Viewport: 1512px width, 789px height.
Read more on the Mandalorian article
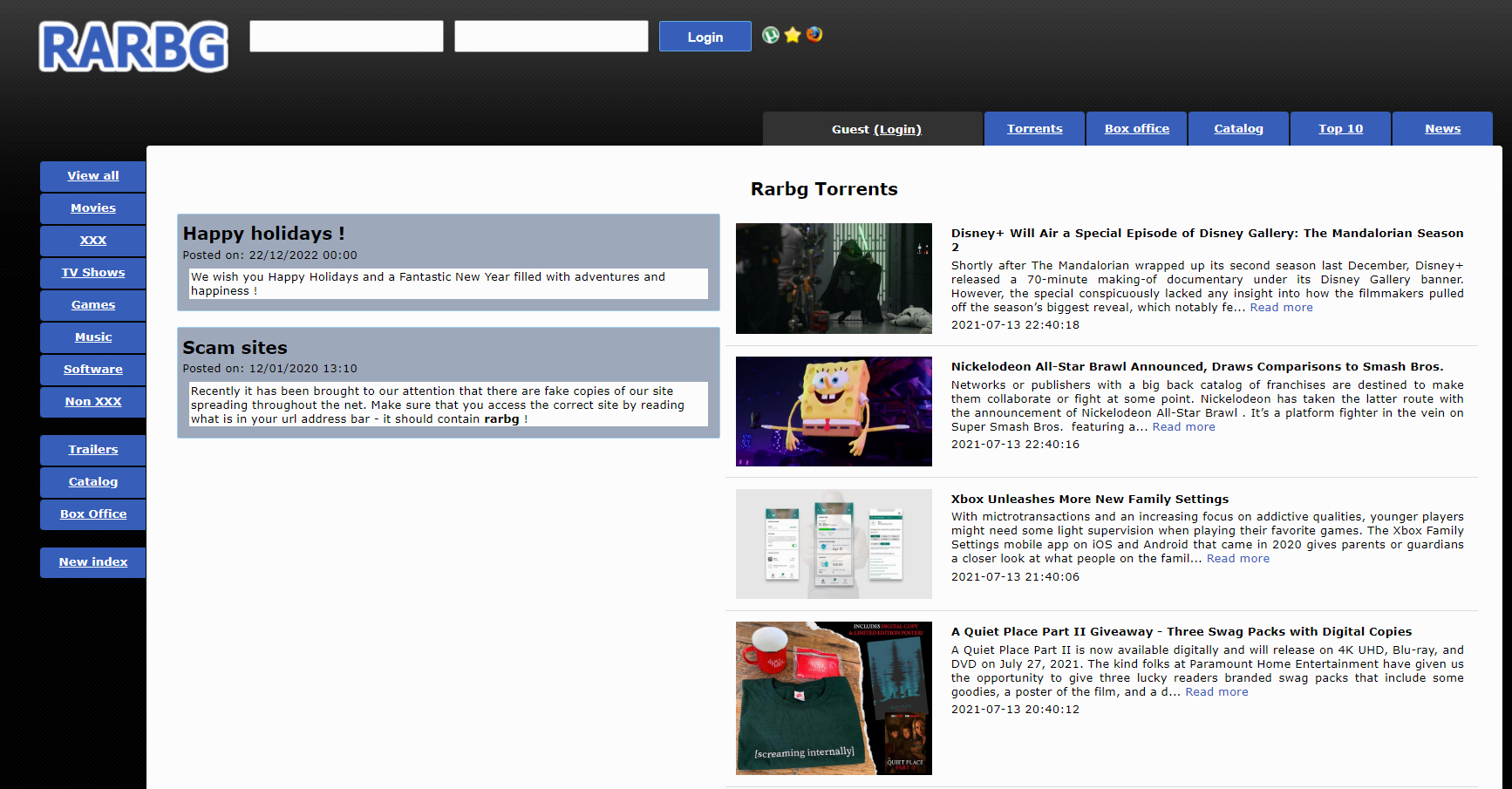coord(1281,308)
